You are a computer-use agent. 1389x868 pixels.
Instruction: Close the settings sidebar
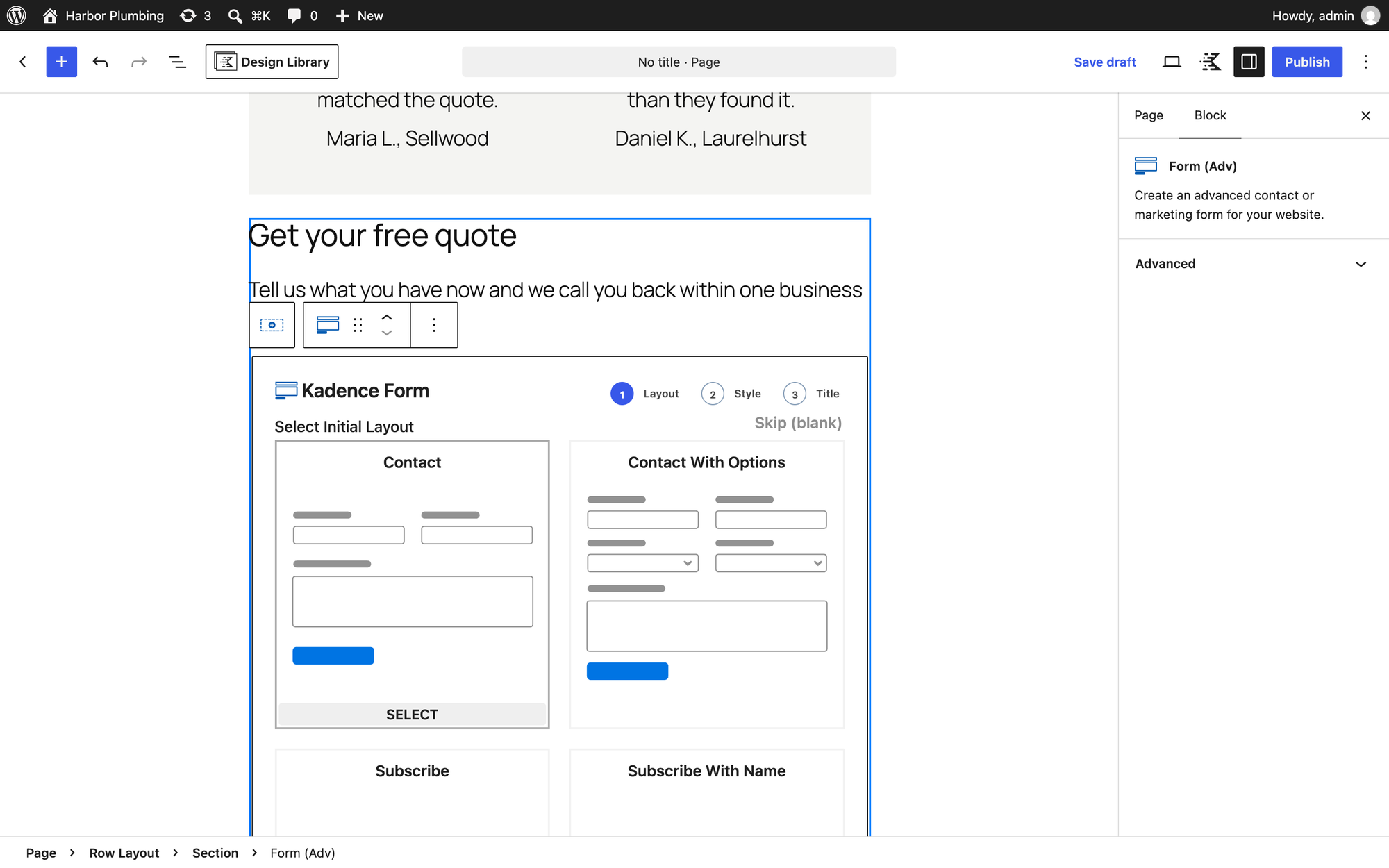click(x=1365, y=115)
